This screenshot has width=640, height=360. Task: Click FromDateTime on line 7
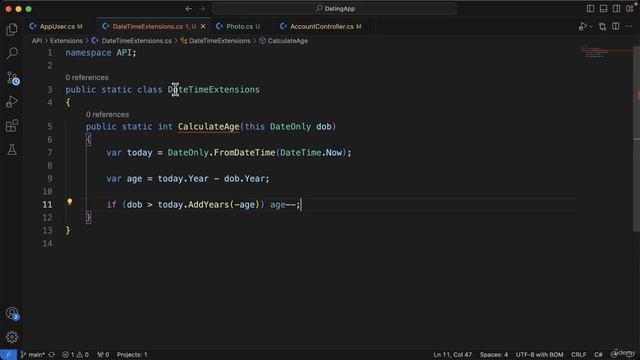click(x=244, y=153)
